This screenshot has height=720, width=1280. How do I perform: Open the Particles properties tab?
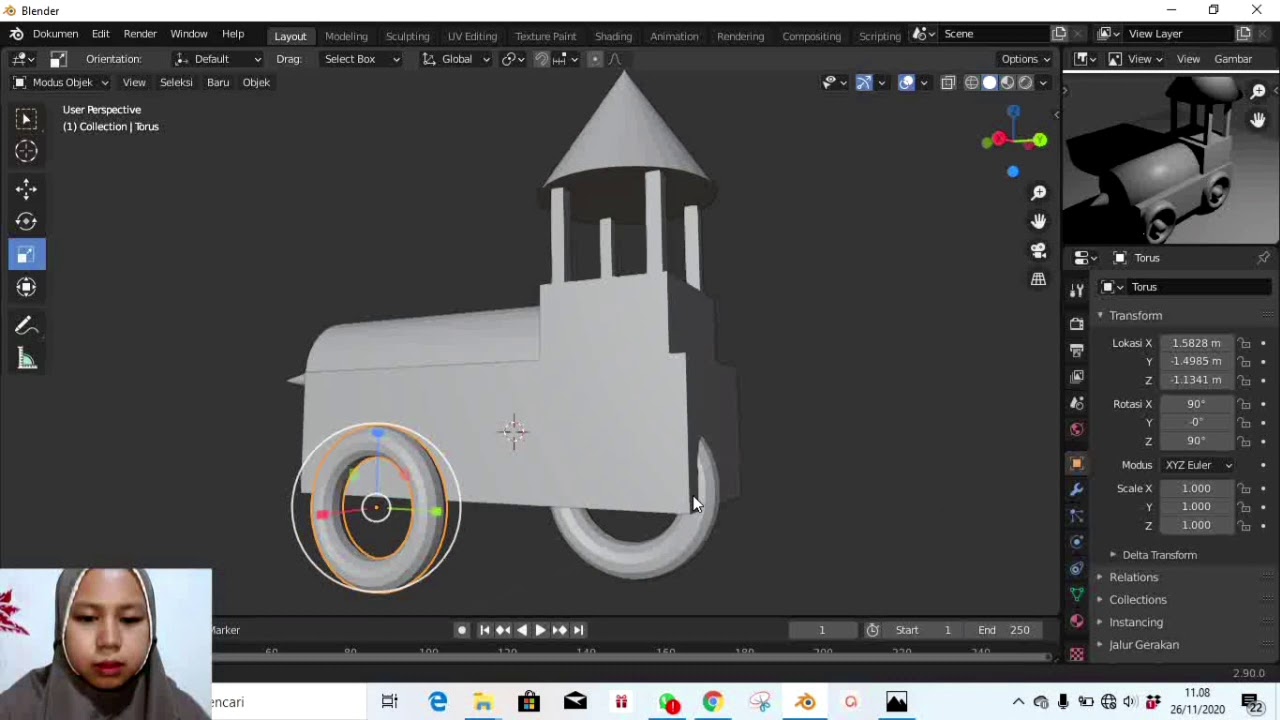(1077, 516)
